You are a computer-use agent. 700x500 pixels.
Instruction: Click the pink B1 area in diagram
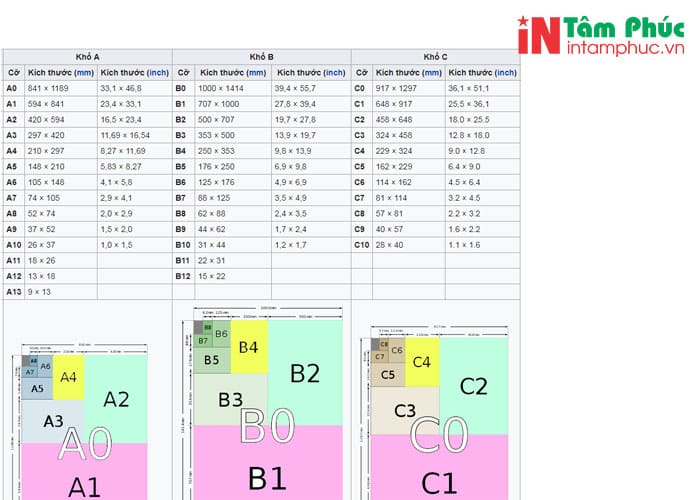pyautogui.click(x=266, y=477)
